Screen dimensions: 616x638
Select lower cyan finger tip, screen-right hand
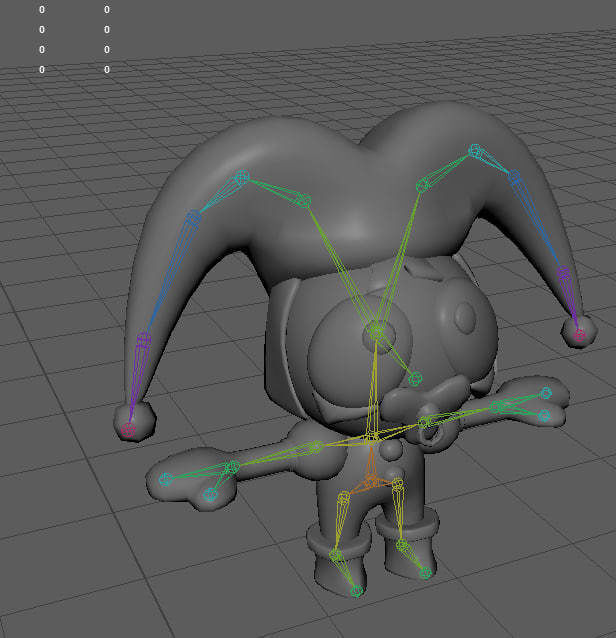[x=544, y=415]
